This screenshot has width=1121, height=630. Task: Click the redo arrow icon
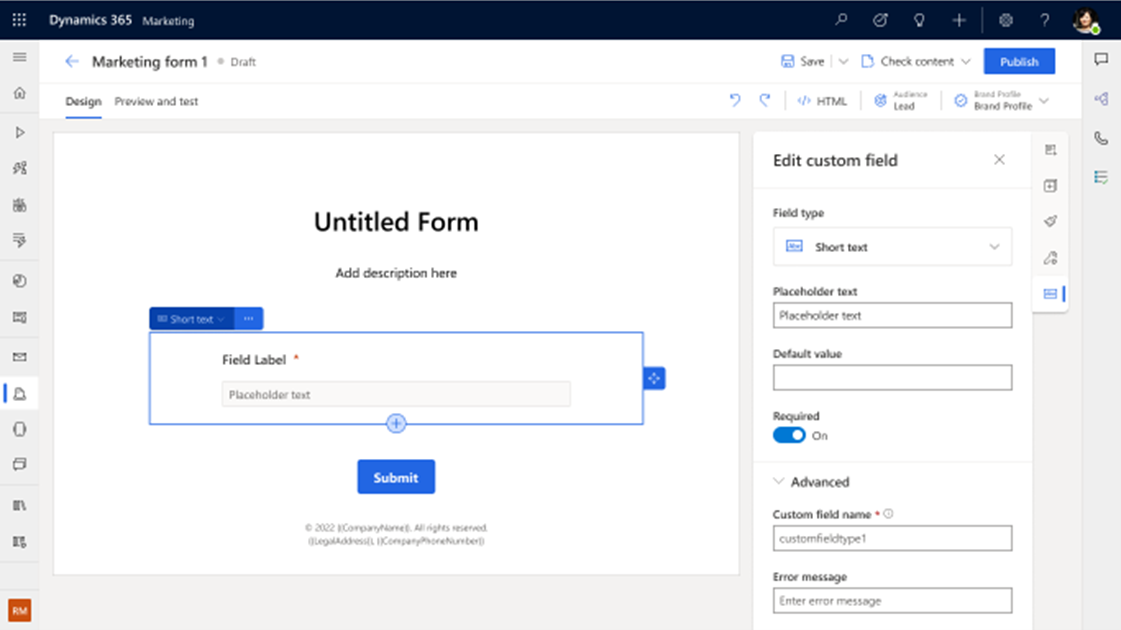click(x=765, y=100)
